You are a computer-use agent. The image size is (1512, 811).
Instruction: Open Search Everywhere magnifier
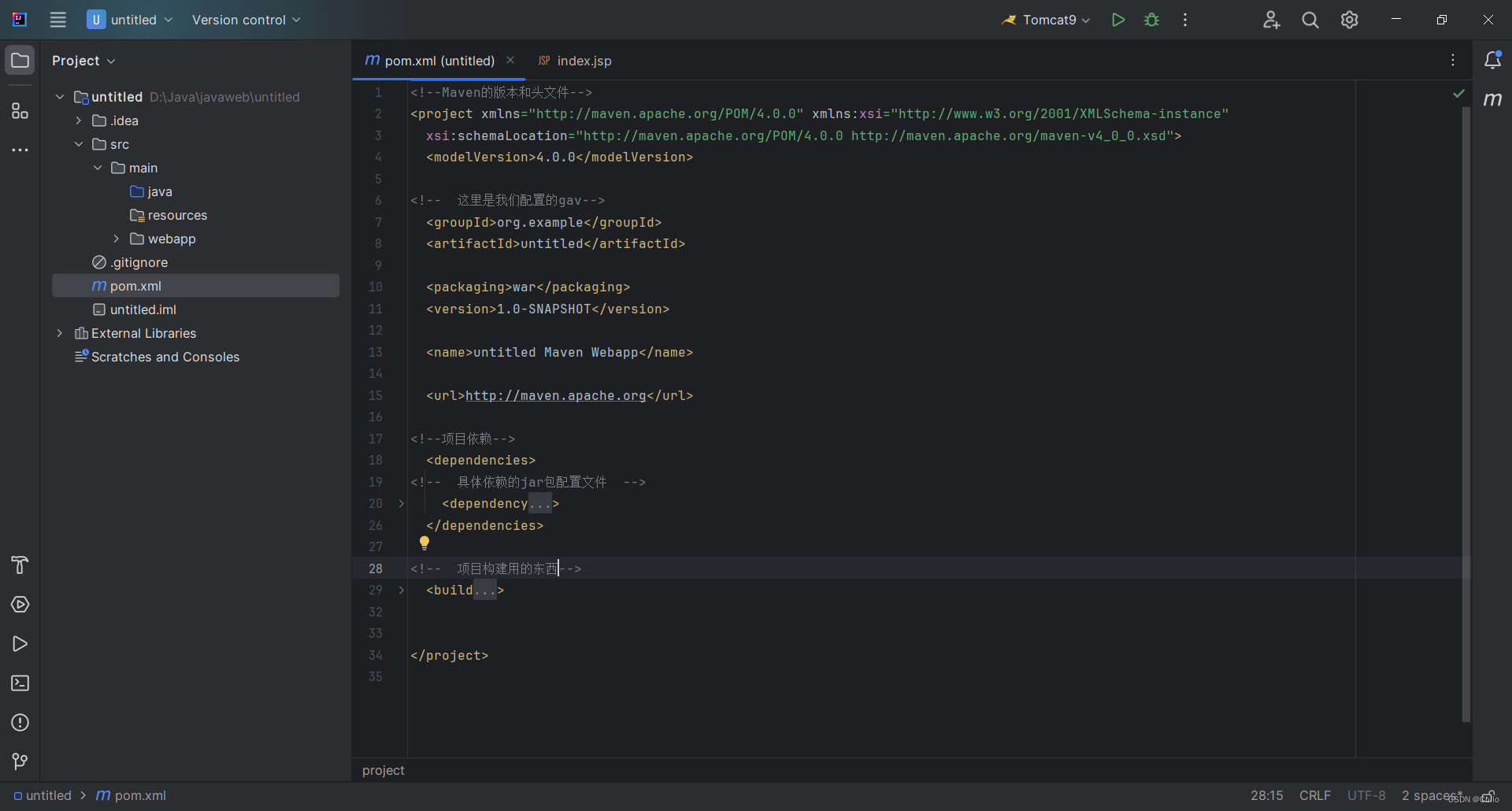[x=1310, y=20]
